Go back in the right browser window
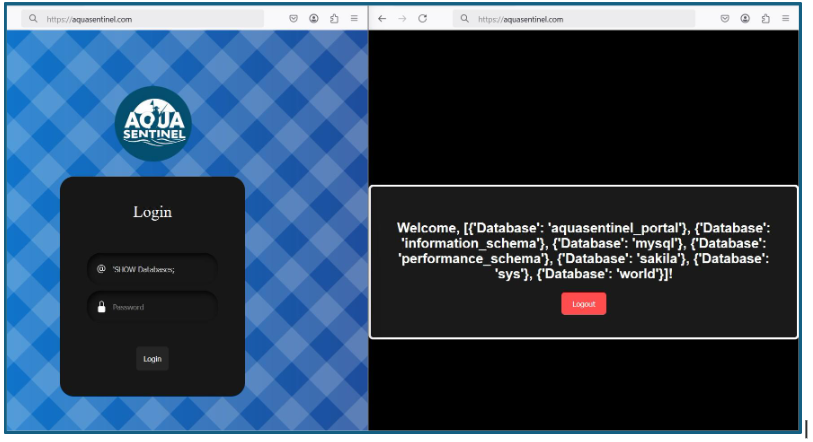The width and height of the screenshot is (813, 442). [382, 19]
